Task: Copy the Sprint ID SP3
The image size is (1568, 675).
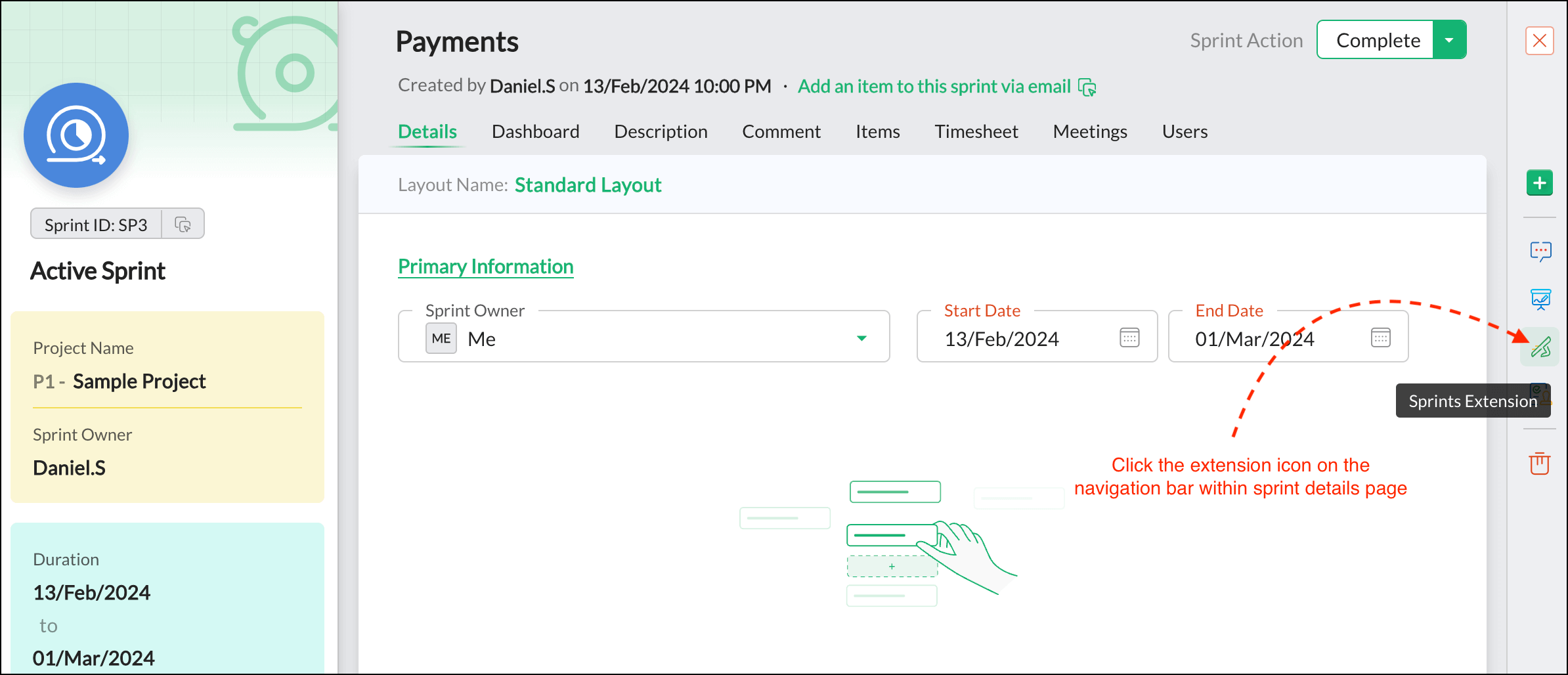Action: click(x=183, y=225)
